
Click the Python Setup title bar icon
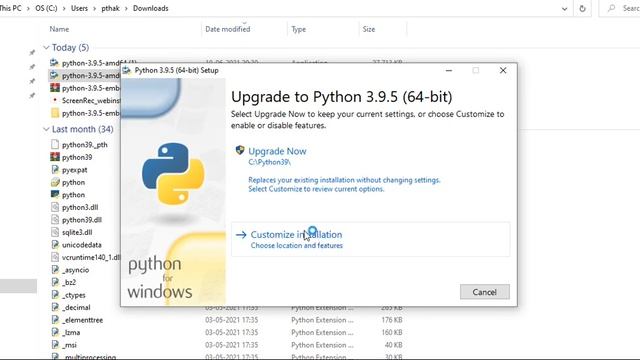point(127,70)
